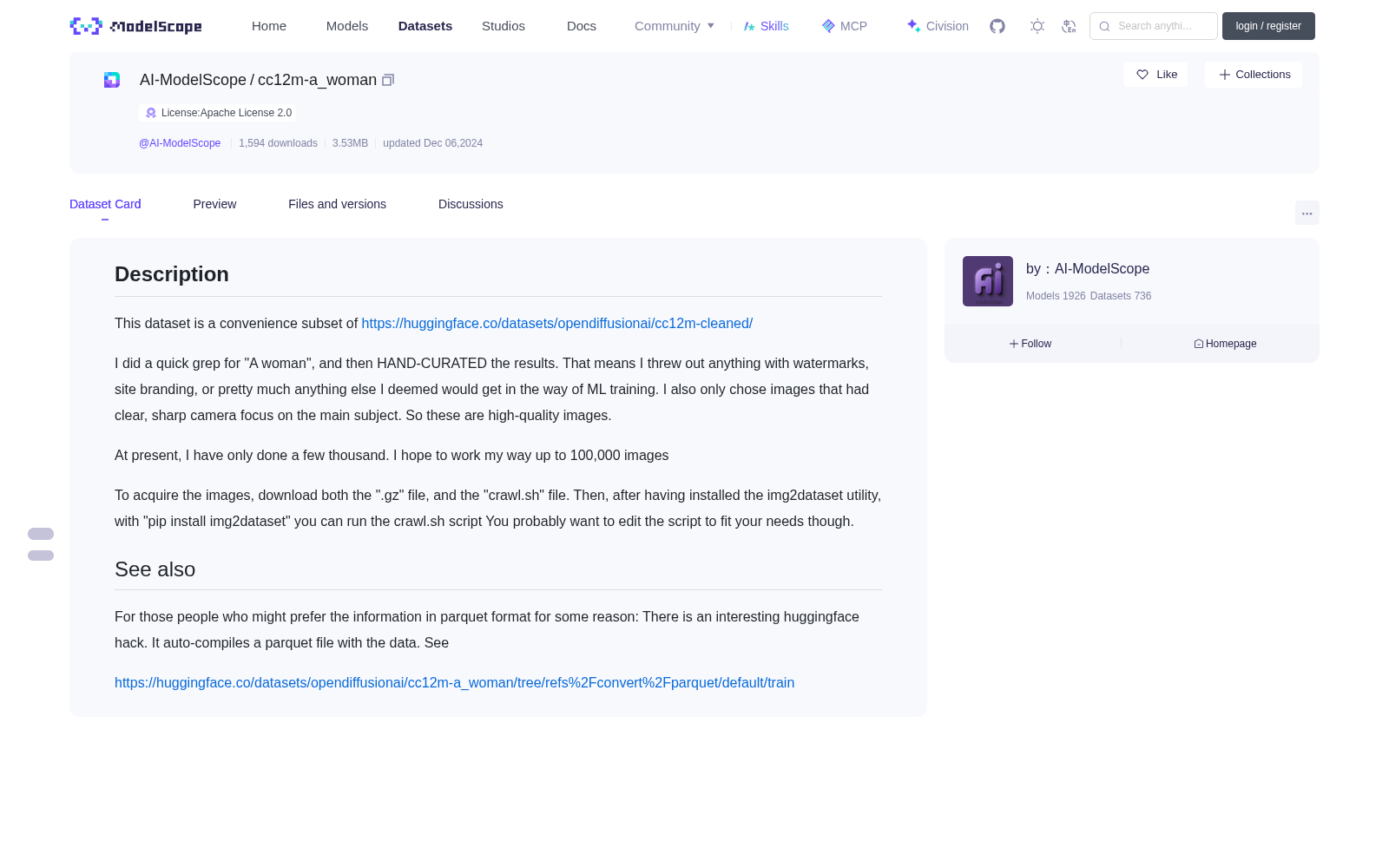The width and height of the screenshot is (1389, 868).
Task: Click the plus icon in Collections button
Action: click(x=1225, y=75)
